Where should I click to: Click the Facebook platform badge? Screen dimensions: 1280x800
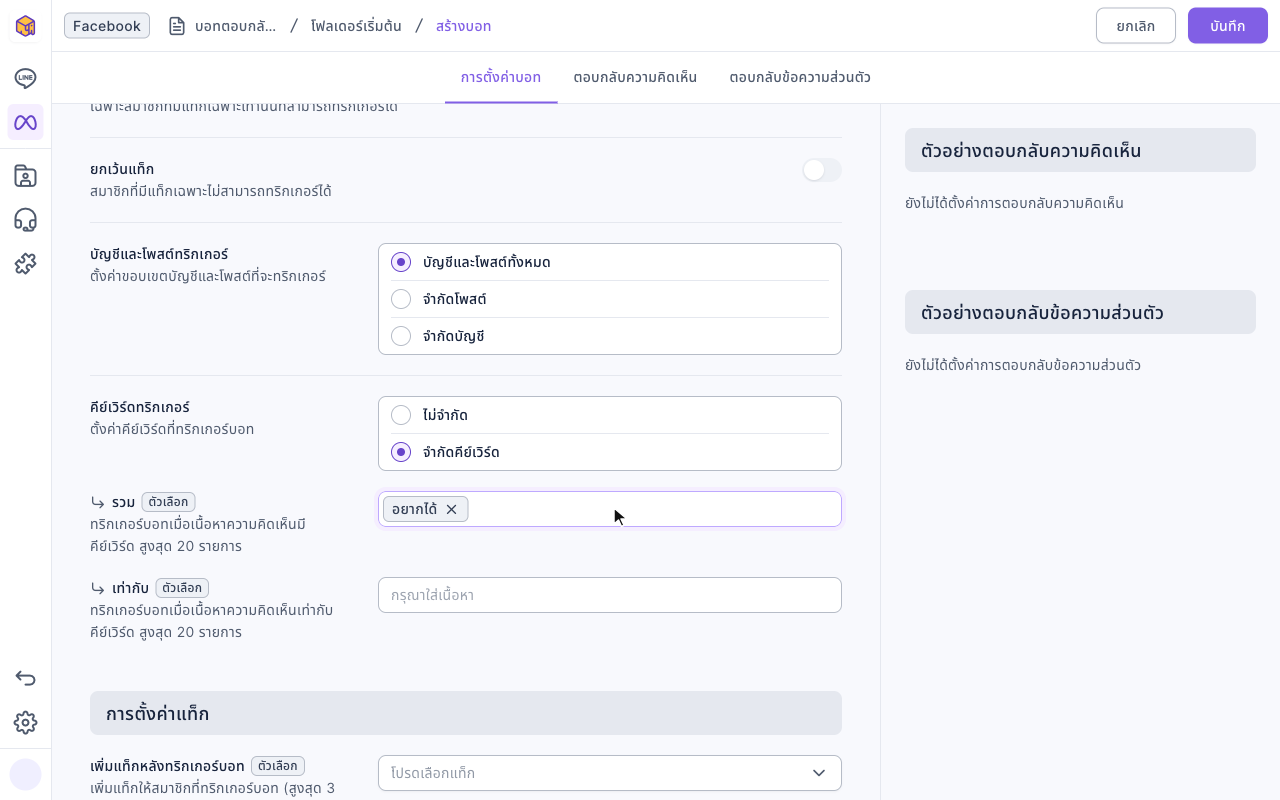107,26
